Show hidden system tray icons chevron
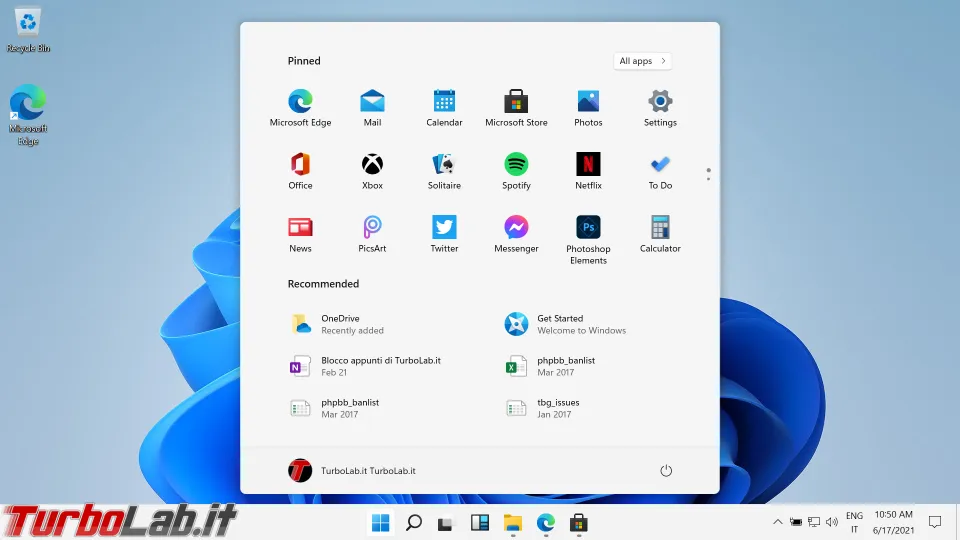The height and width of the screenshot is (540, 960). tap(777, 522)
